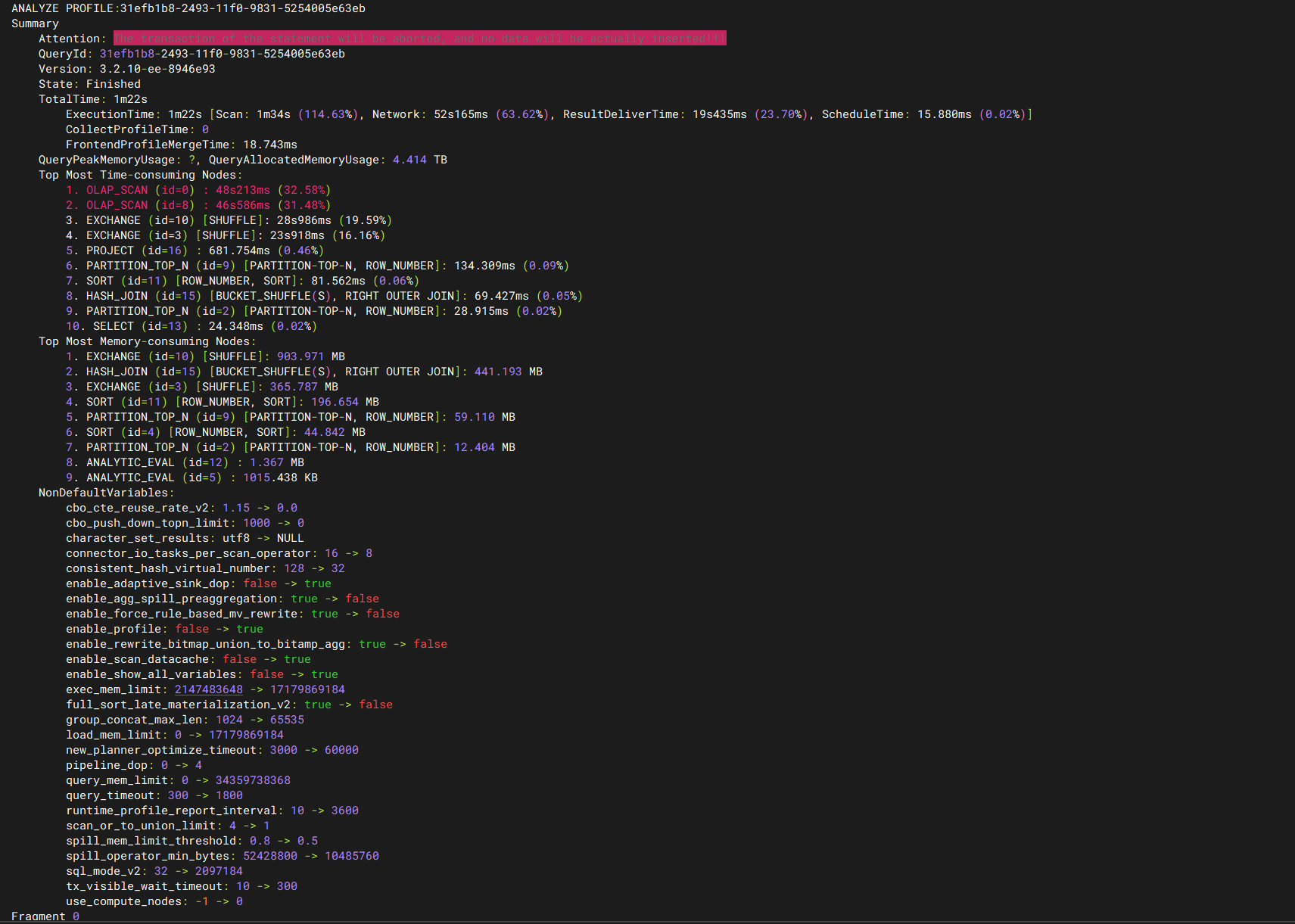Click the underlined 2147483648 exec_mem_limit value
Image resolution: width=1295 pixels, height=924 pixels.
point(208,689)
